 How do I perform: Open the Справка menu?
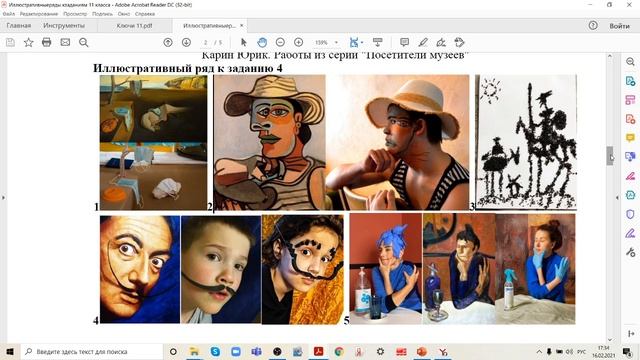pyautogui.click(x=144, y=14)
